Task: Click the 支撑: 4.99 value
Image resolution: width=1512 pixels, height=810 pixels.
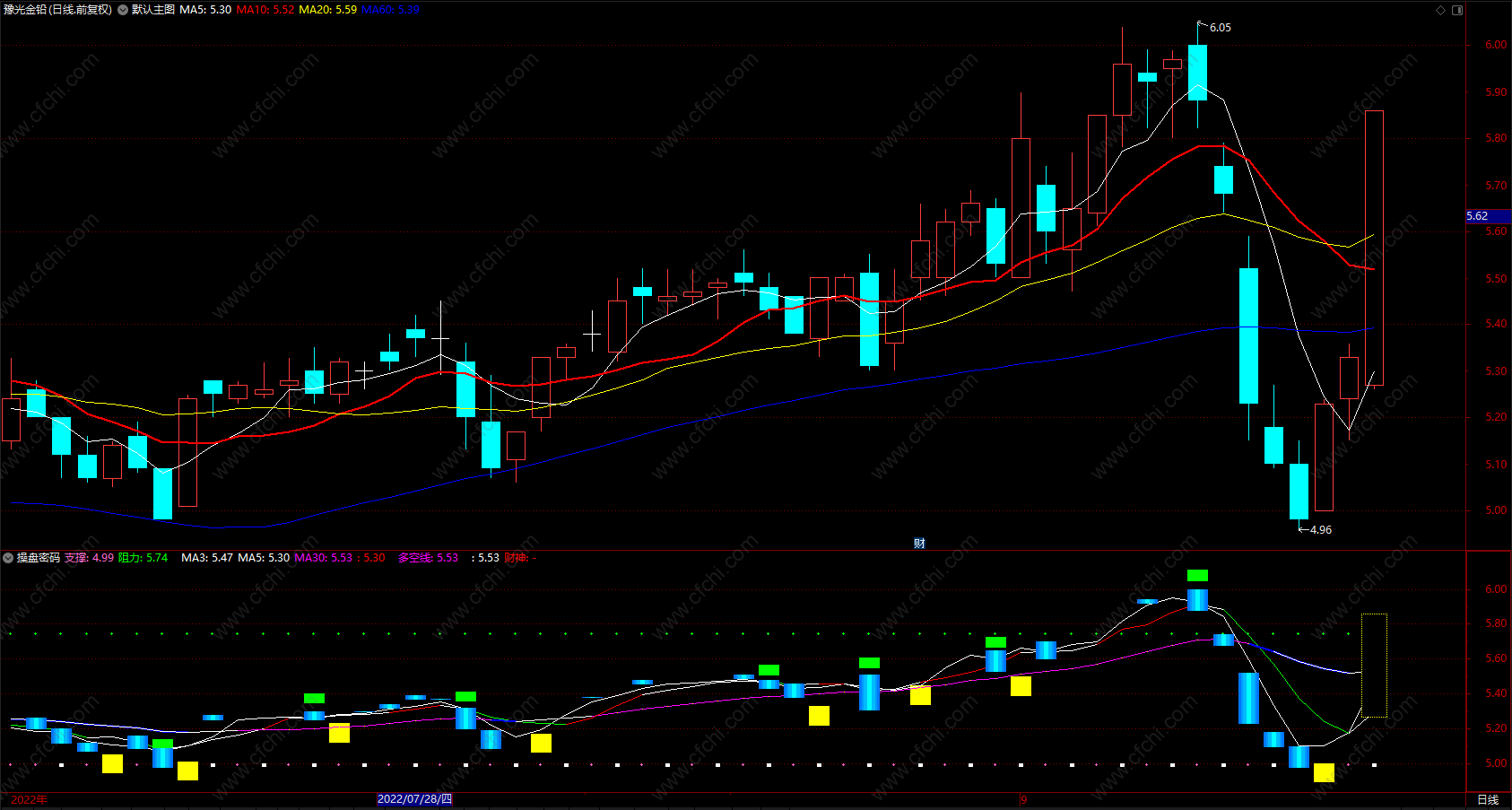Action: point(89,558)
